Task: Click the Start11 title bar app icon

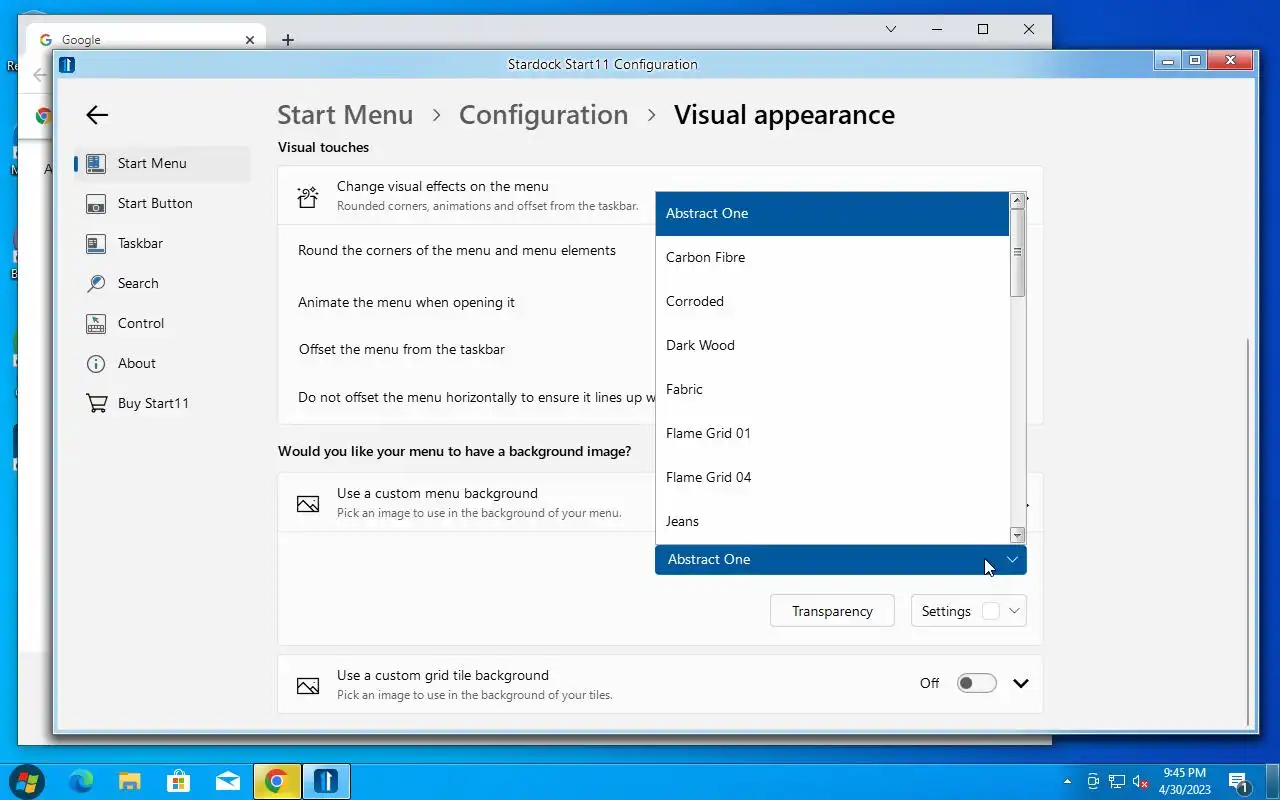Action: coord(67,64)
